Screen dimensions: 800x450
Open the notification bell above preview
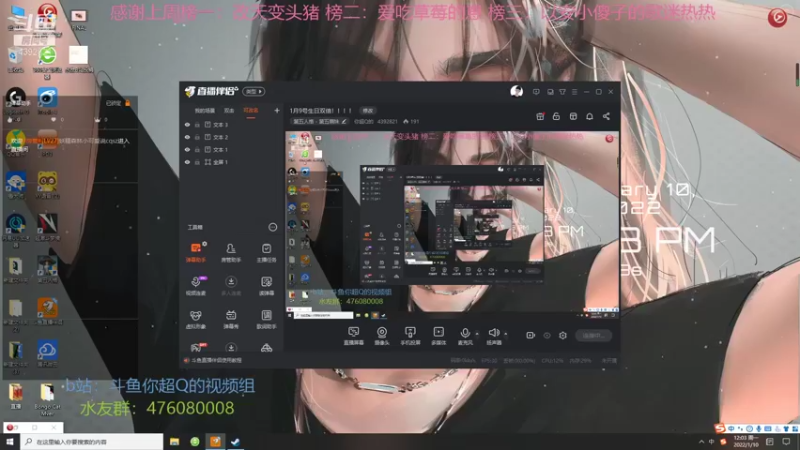(x=589, y=116)
